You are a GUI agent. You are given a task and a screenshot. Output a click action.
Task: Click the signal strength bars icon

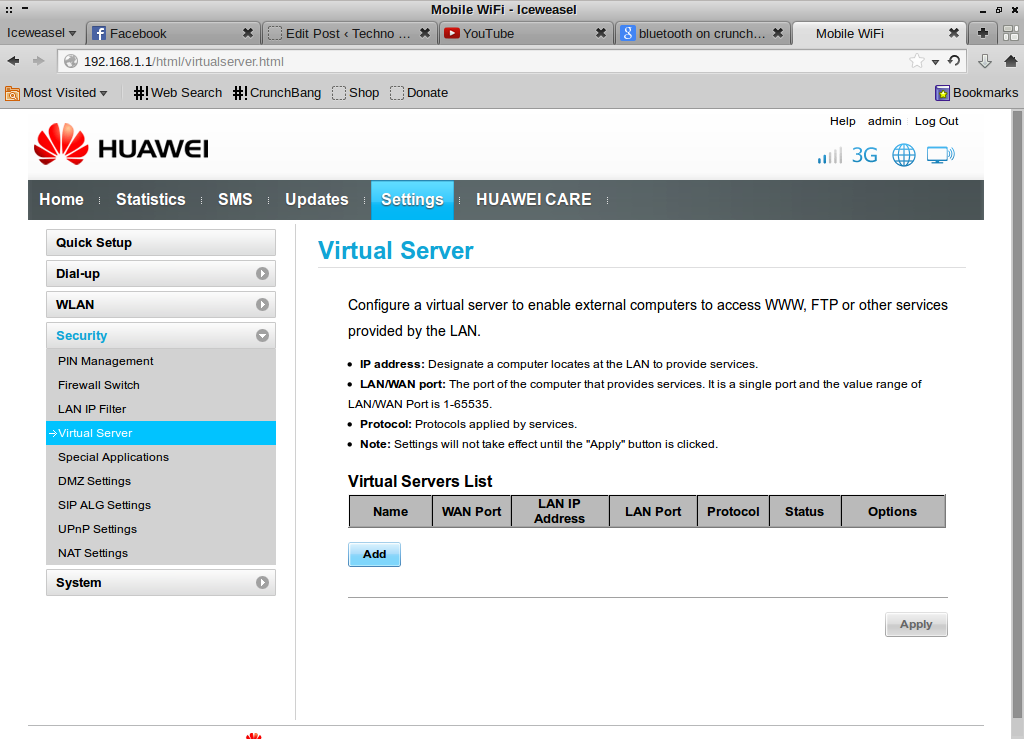tap(829, 156)
